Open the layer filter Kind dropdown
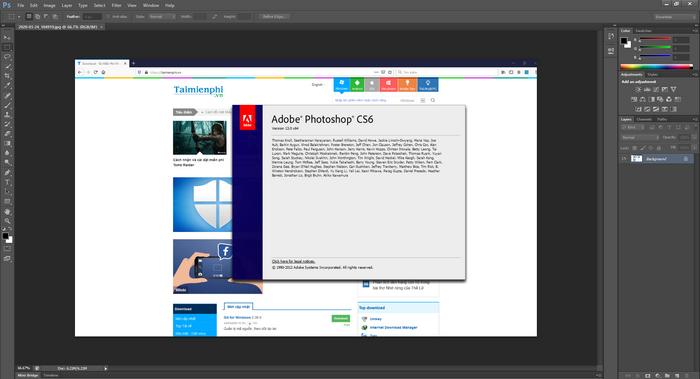 634,127
